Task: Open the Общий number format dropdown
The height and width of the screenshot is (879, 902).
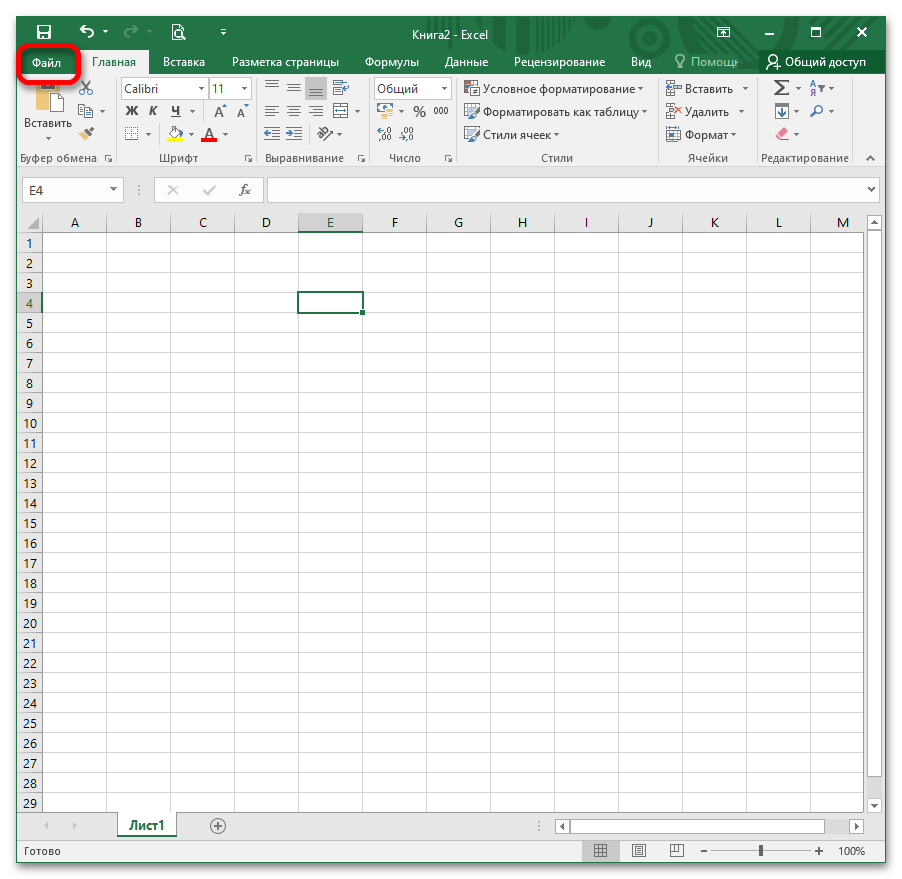Action: point(444,89)
